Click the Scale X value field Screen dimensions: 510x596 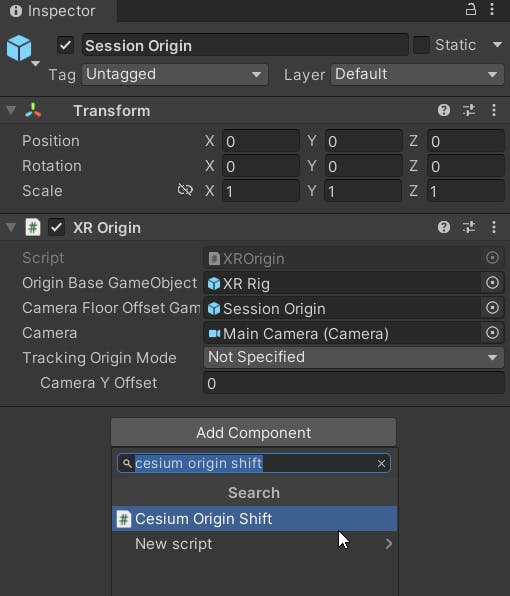point(261,191)
